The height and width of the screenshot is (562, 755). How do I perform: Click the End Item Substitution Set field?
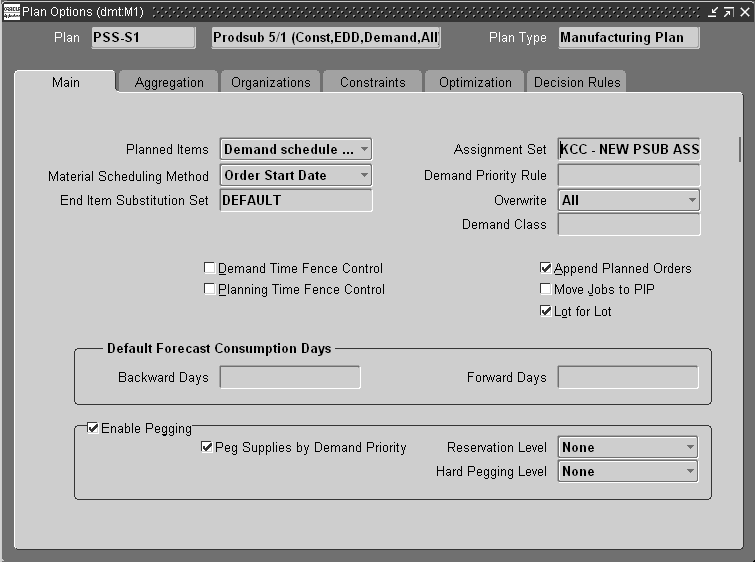coord(296,200)
